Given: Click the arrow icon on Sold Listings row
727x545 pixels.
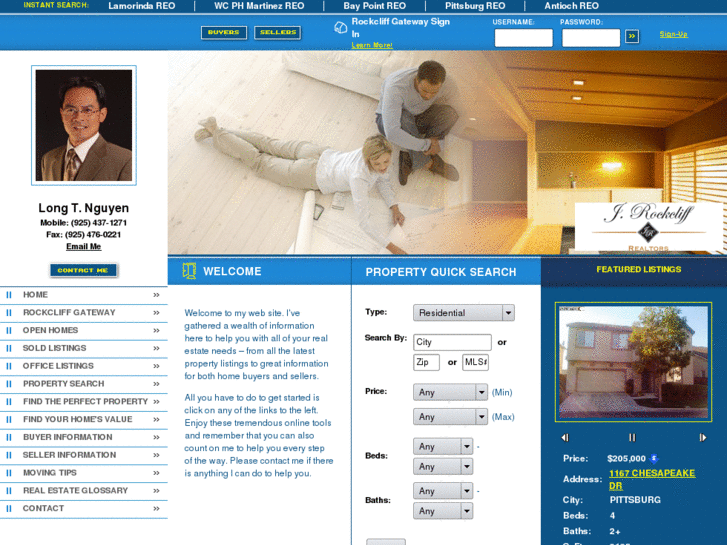Looking at the screenshot, I should [x=156, y=348].
